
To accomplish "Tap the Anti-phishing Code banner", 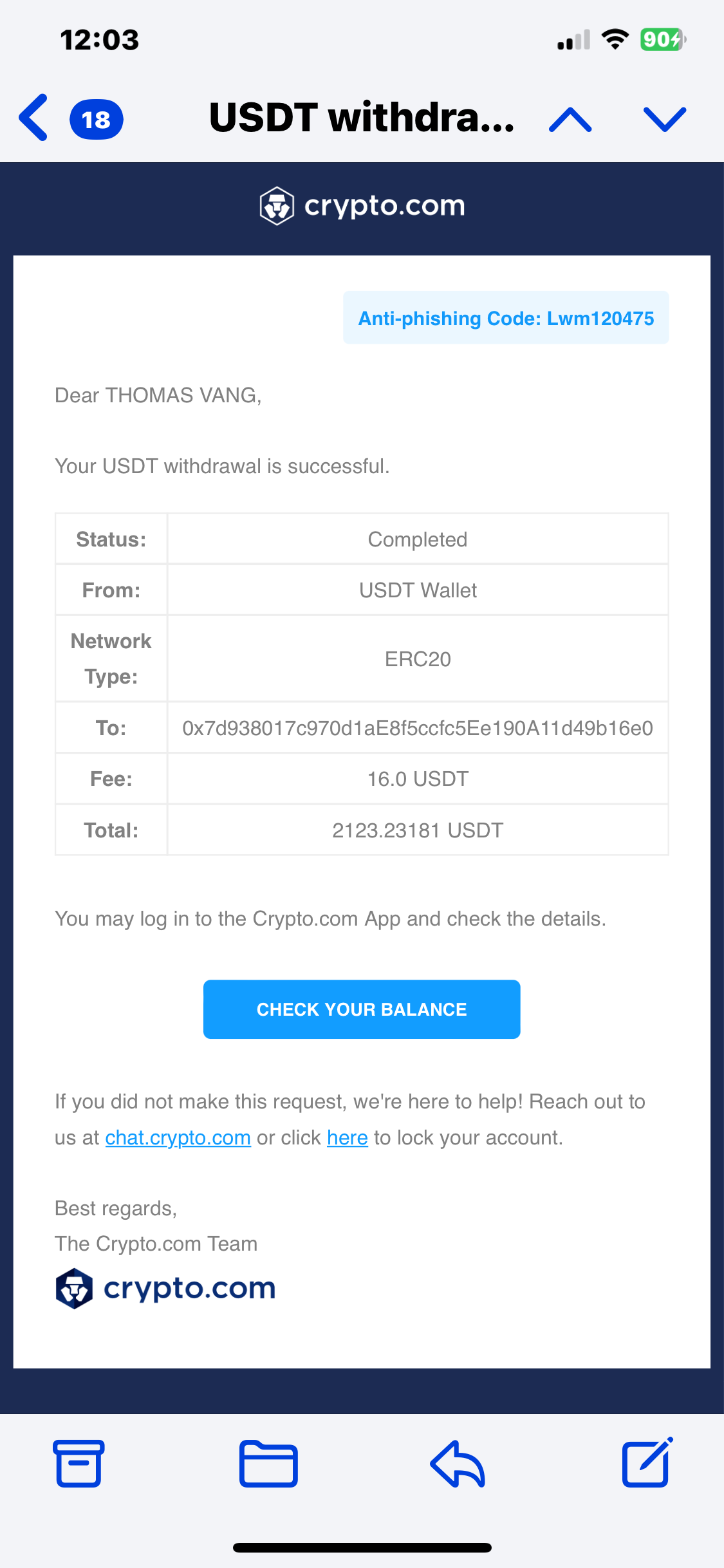I will pos(506,318).
